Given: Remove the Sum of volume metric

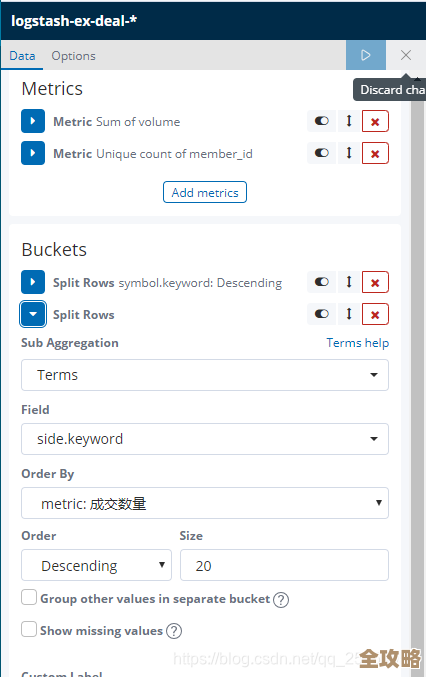Looking at the screenshot, I should 375,121.
